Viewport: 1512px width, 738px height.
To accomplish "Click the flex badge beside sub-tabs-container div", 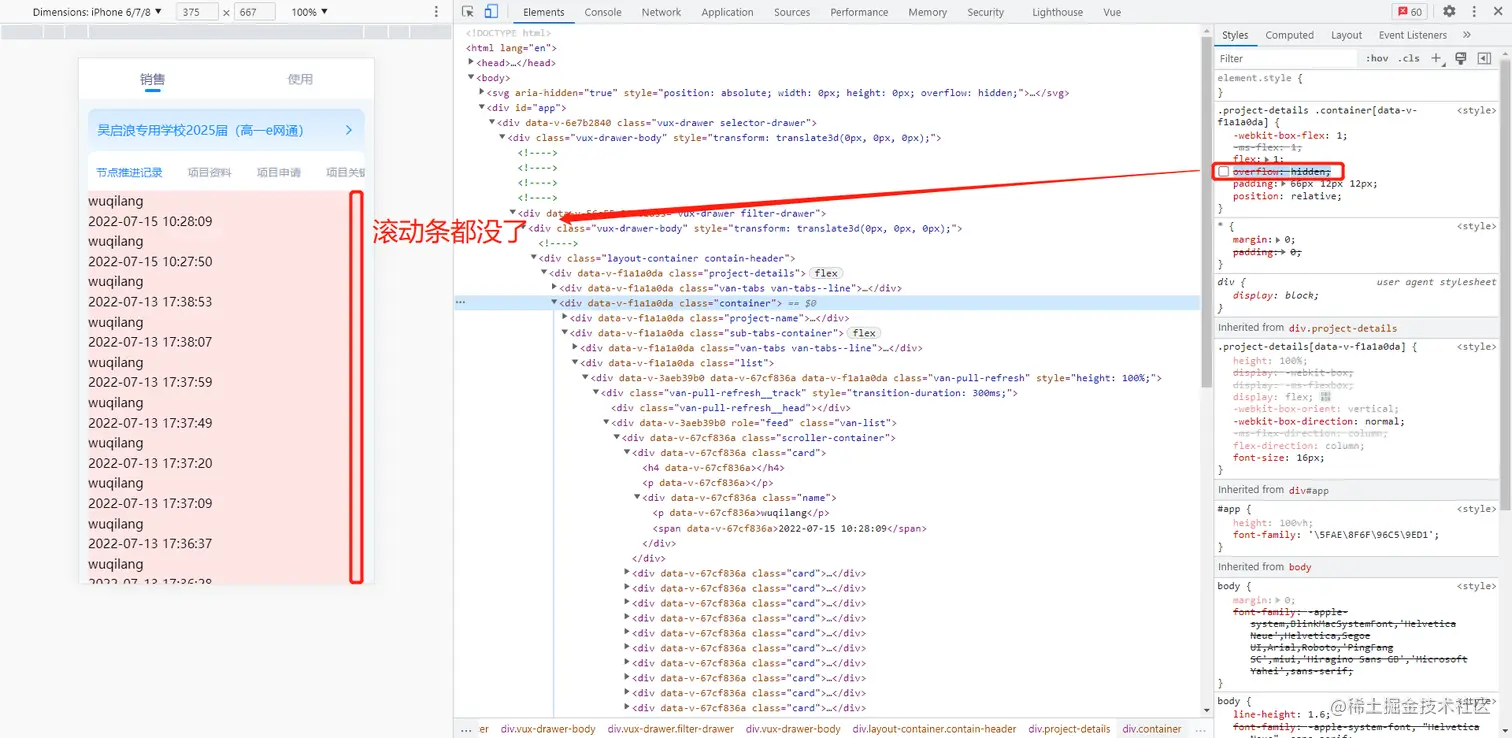I will coord(864,333).
